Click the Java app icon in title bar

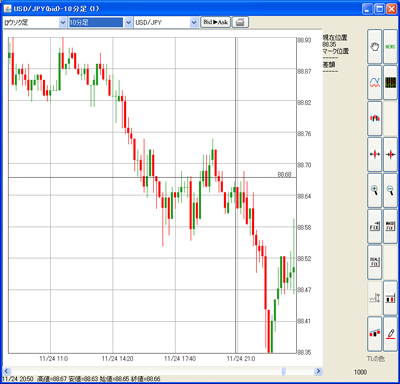click(7, 8)
